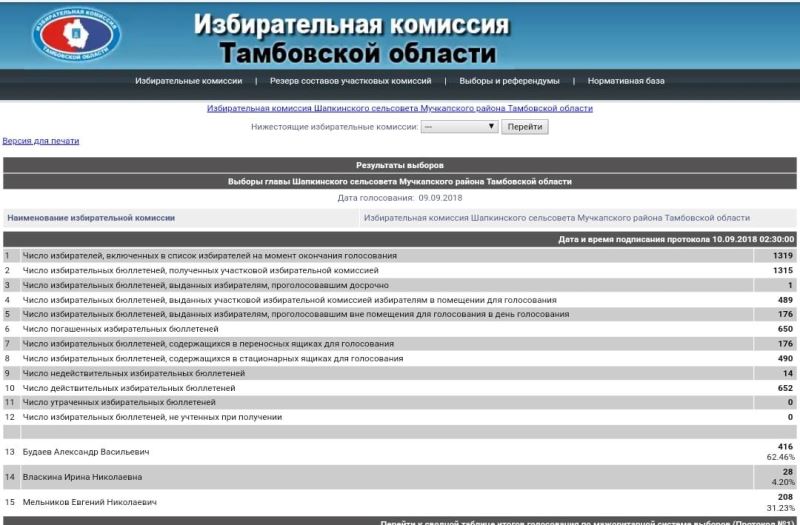Image resolution: width=800 pixels, height=525 pixels.
Task: Open the Нормативная база menu item
Action: pyautogui.click(x=626, y=81)
